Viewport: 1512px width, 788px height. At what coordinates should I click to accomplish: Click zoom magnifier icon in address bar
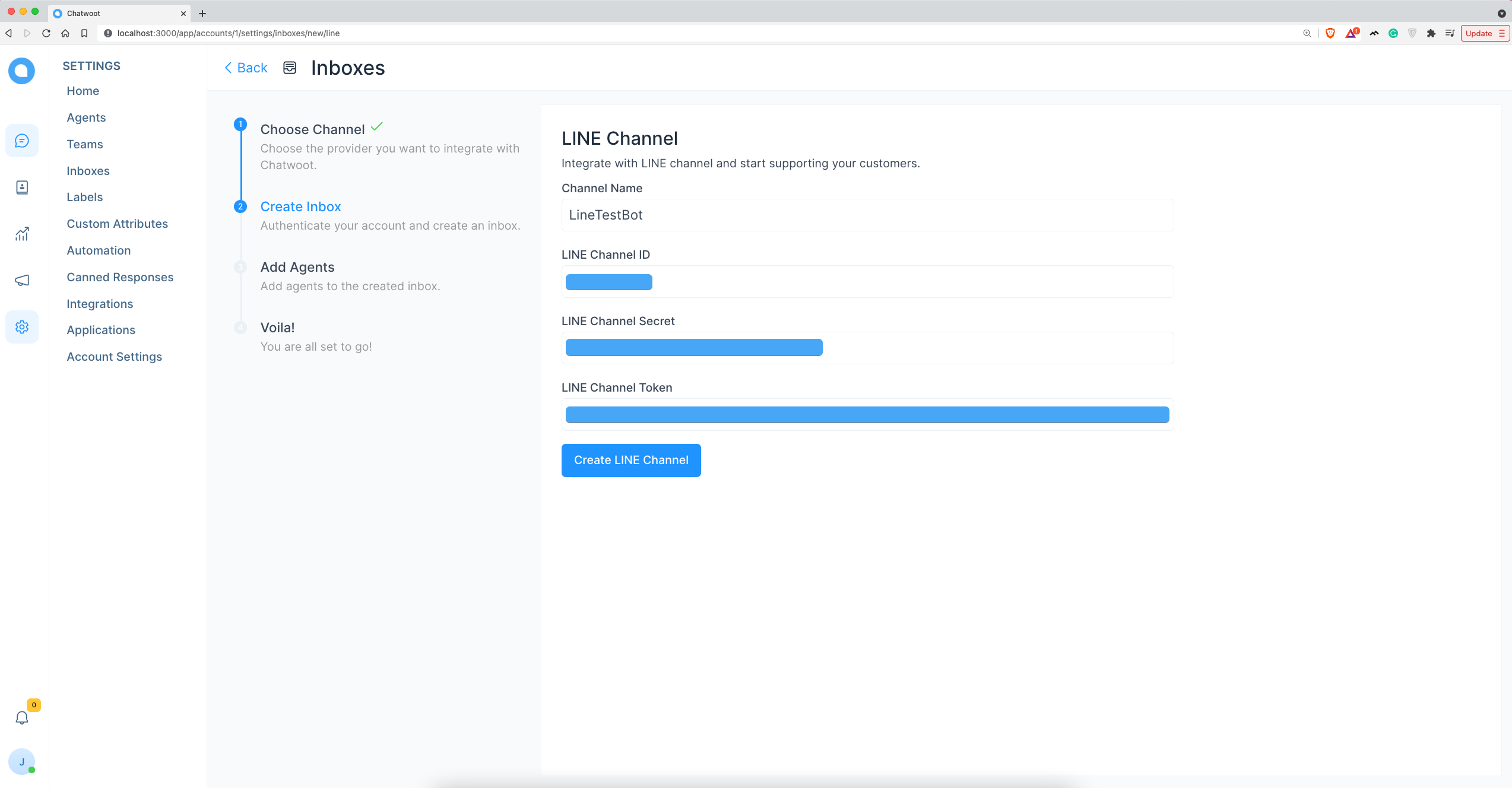[1307, 33]
